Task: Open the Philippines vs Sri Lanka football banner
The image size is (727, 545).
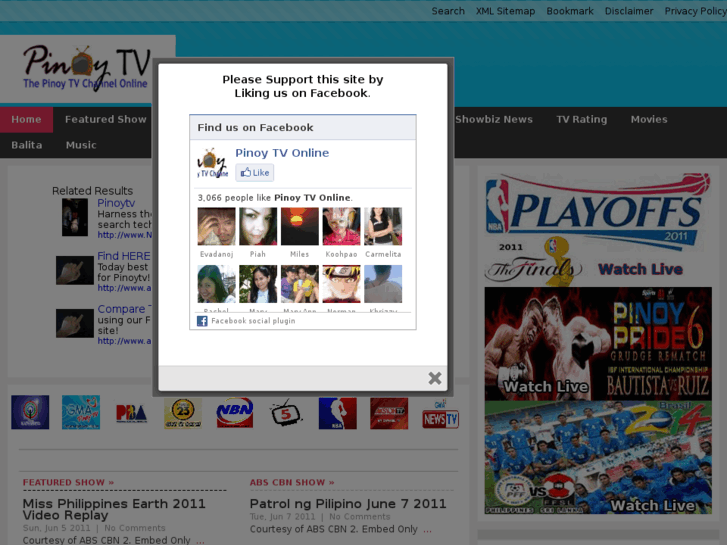Action: pyautogui.click(x=598, y=457)
